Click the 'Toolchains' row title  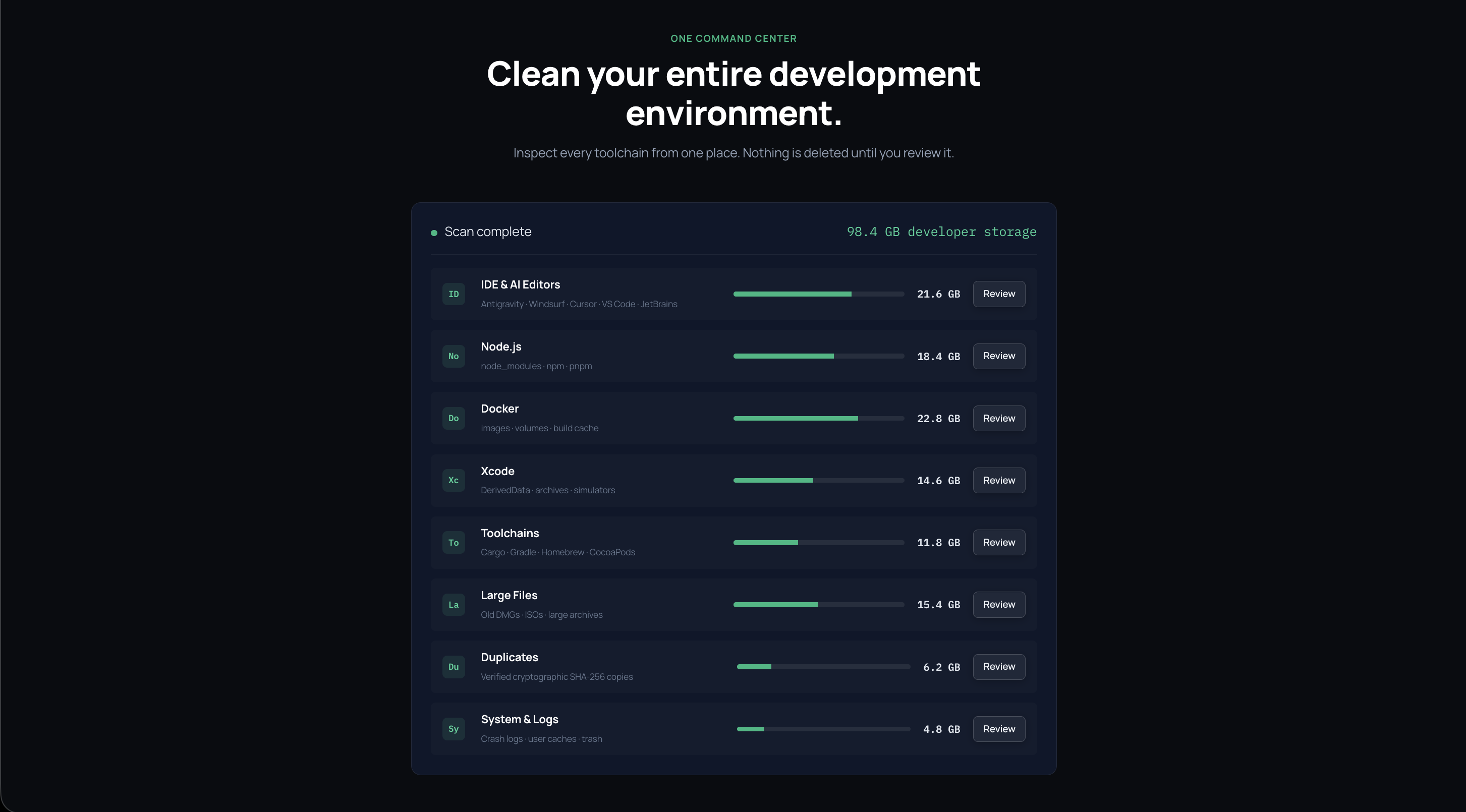point(510,533)
